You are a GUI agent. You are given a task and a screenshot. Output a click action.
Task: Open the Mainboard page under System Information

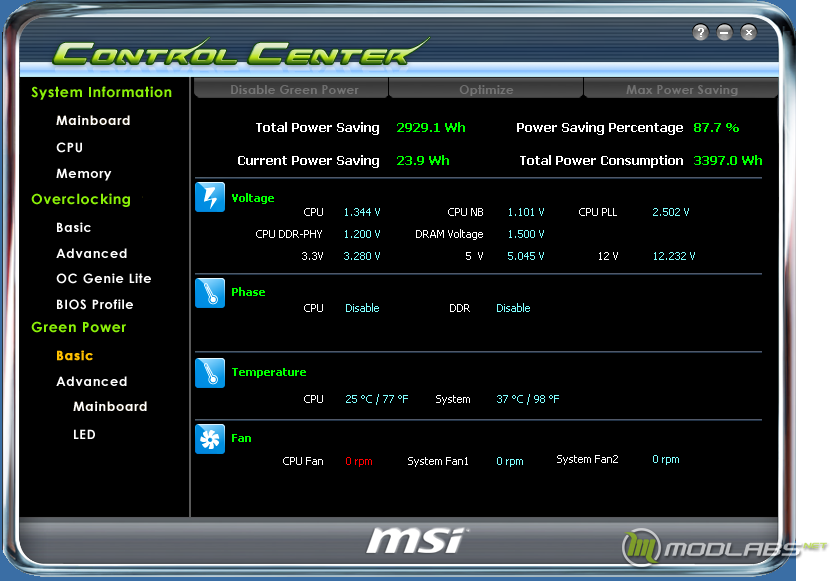click(93, 120)
